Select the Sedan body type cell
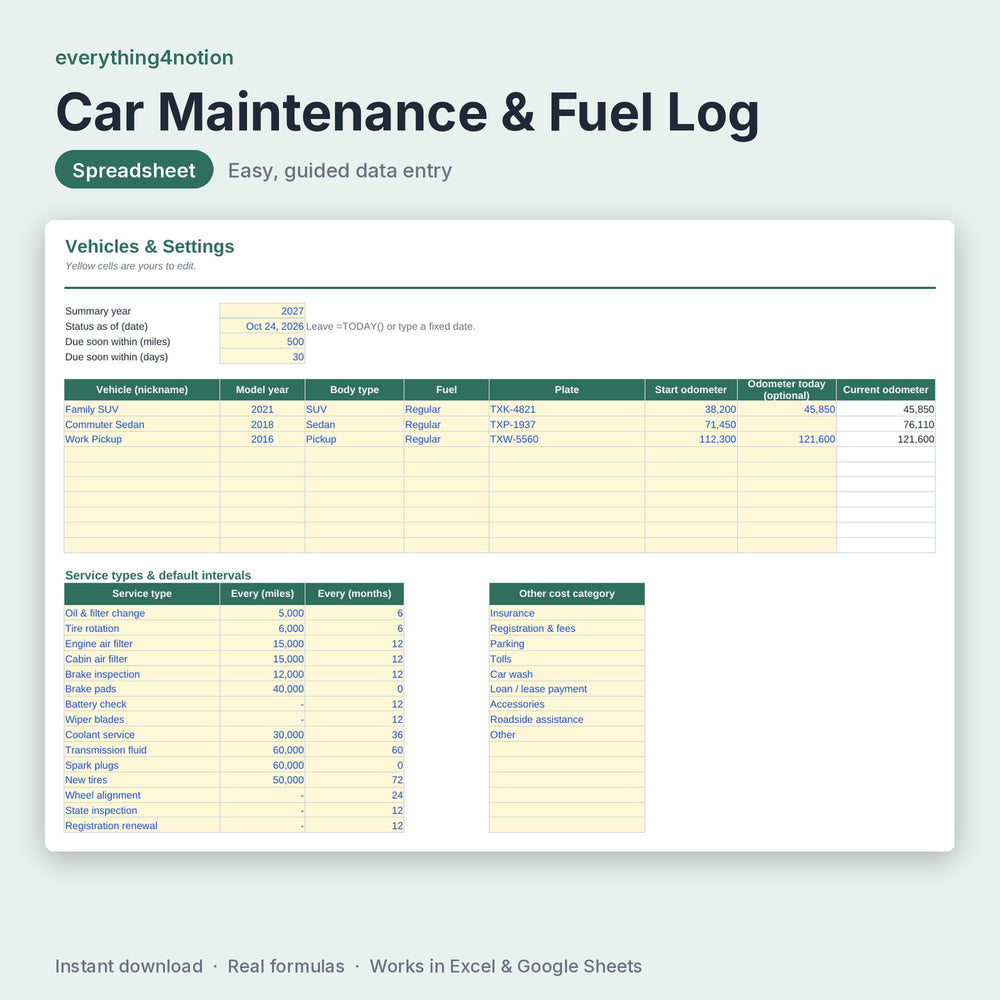The image size is (1000, 1000). [355, 424]
